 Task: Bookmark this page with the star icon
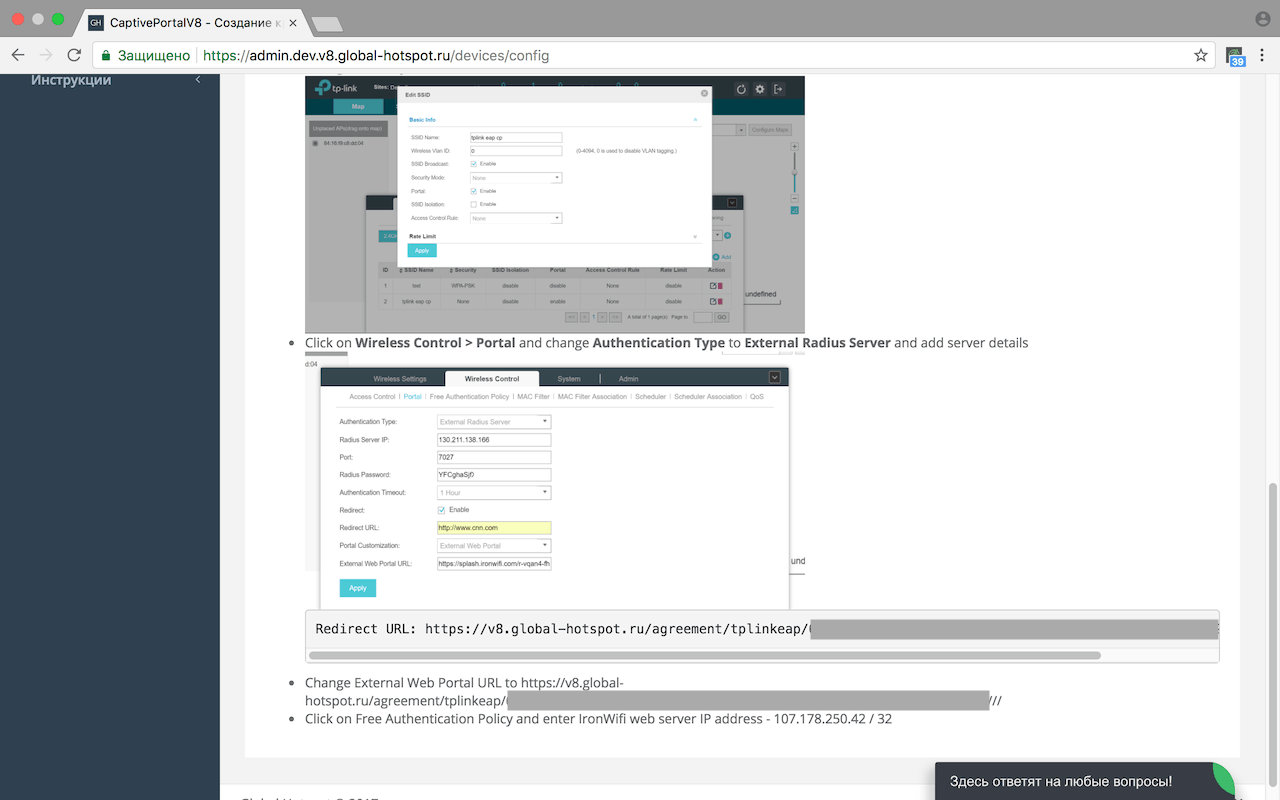click(1201, 56)
